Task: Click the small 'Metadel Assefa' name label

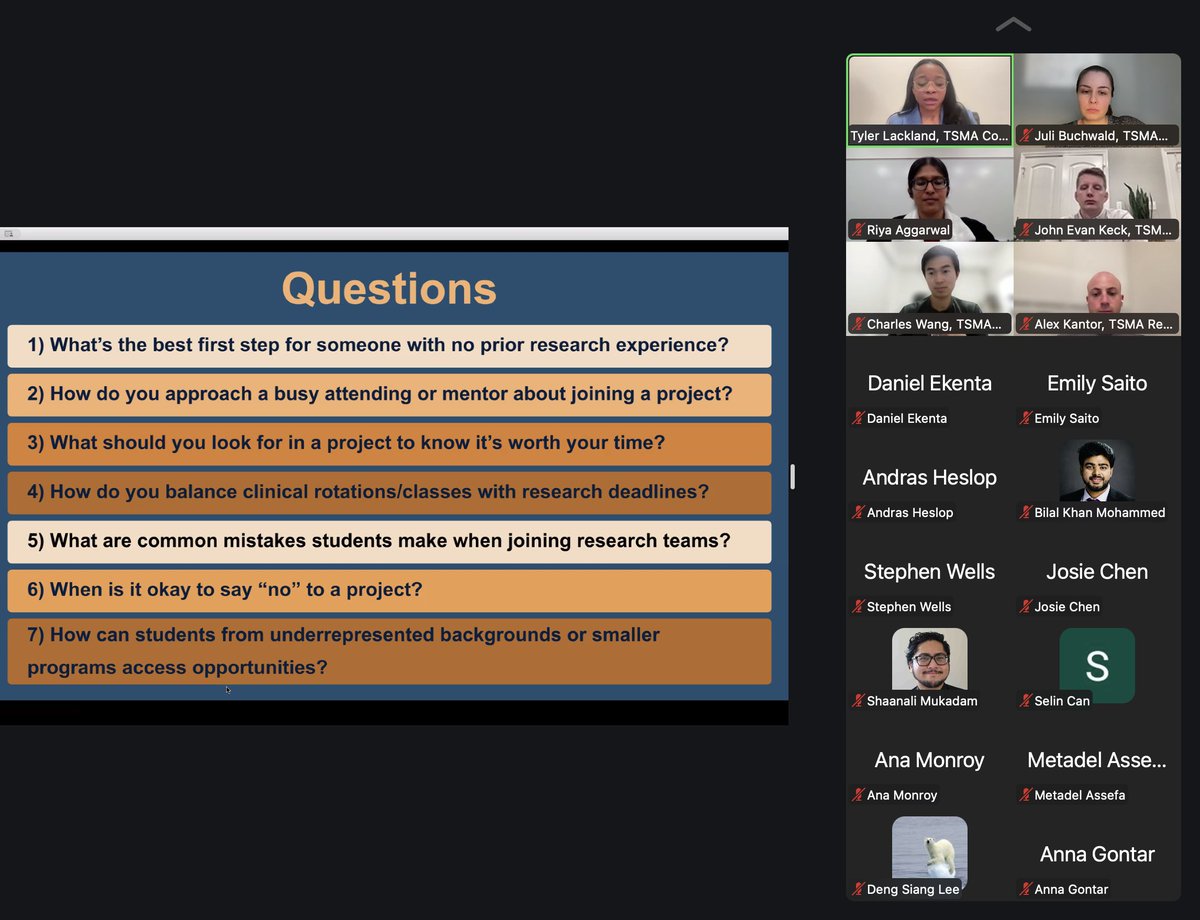Action: click(1080, 795)
